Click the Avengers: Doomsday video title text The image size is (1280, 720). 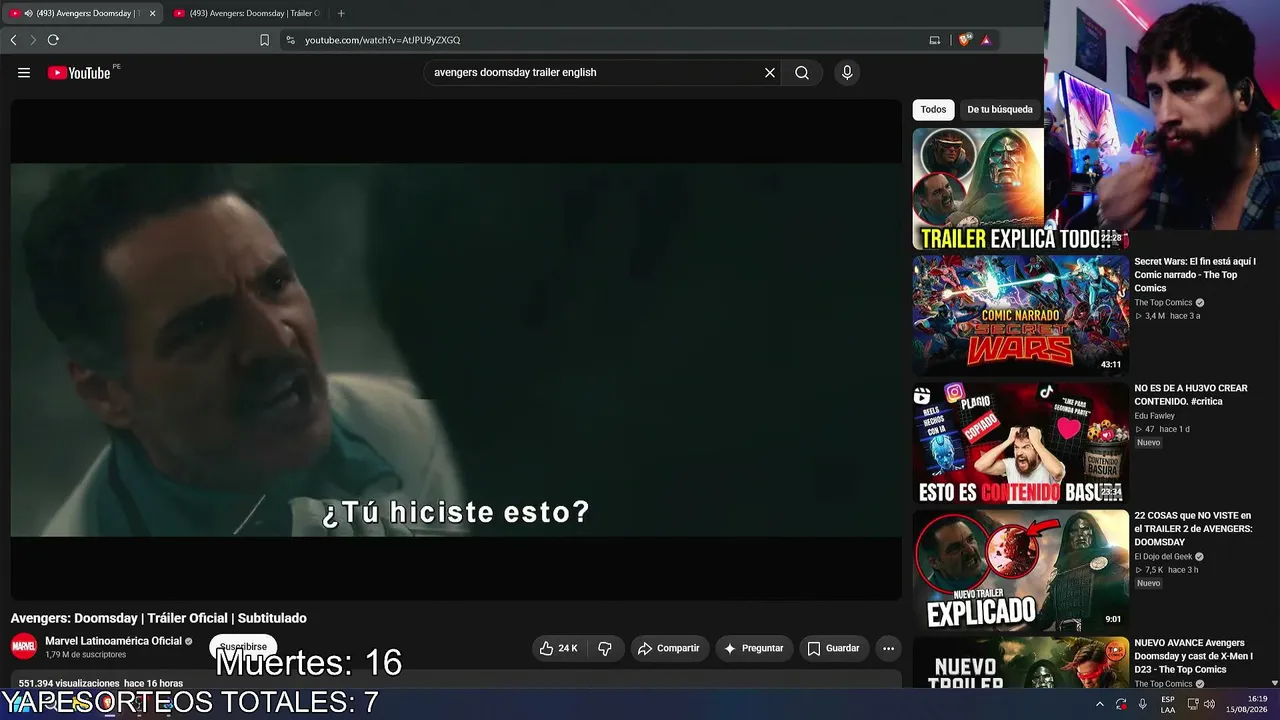tap(159, 618)
